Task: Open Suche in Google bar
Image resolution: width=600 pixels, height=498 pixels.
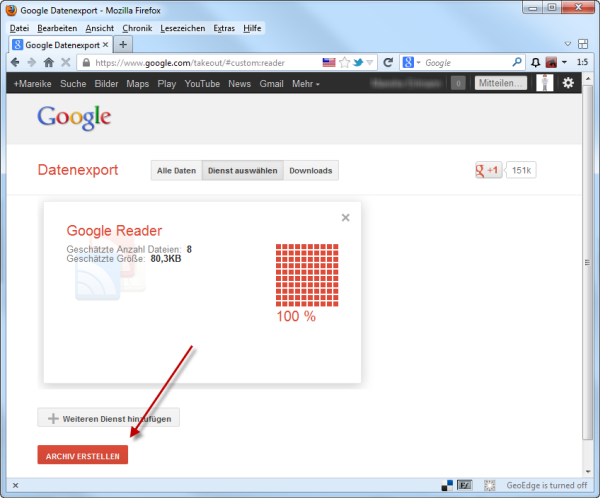Action: coord(73,84)
